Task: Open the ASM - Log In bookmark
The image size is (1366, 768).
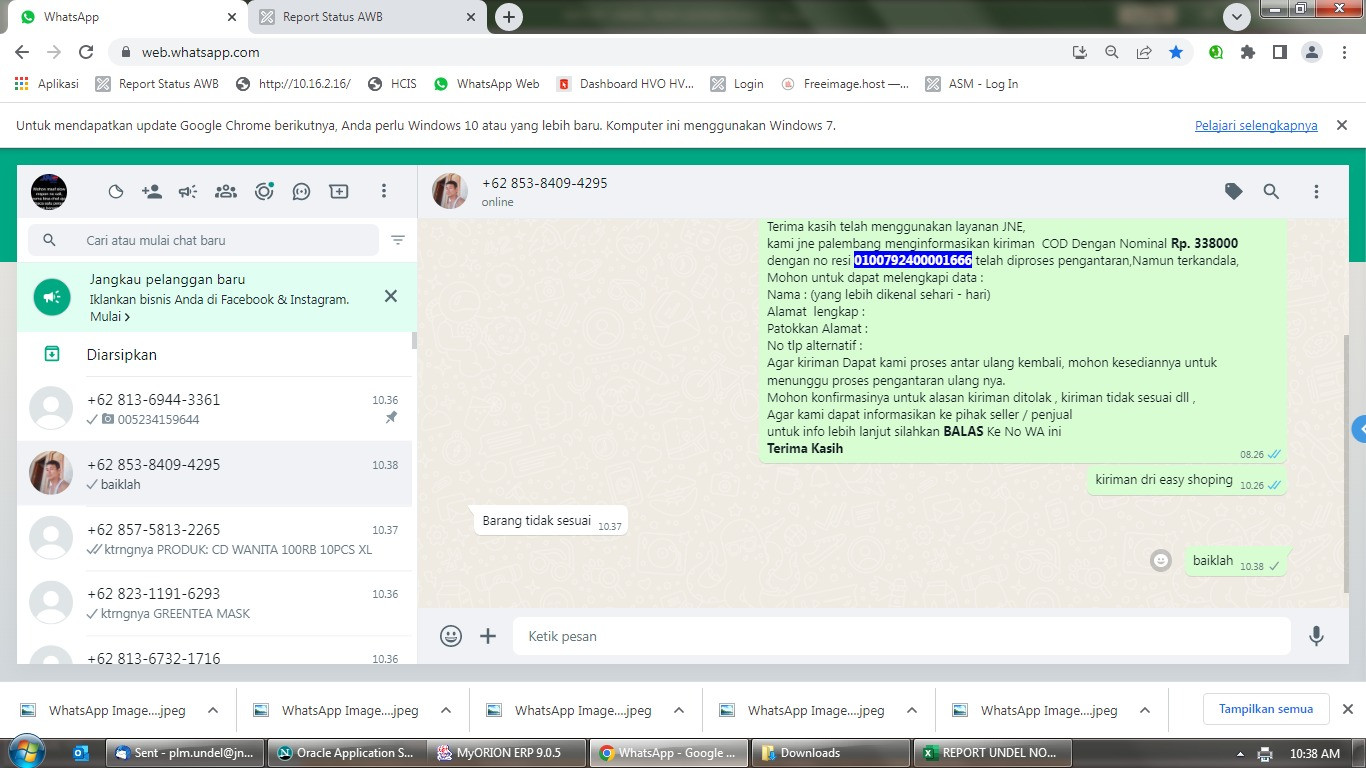Action: tap(972, 84)
